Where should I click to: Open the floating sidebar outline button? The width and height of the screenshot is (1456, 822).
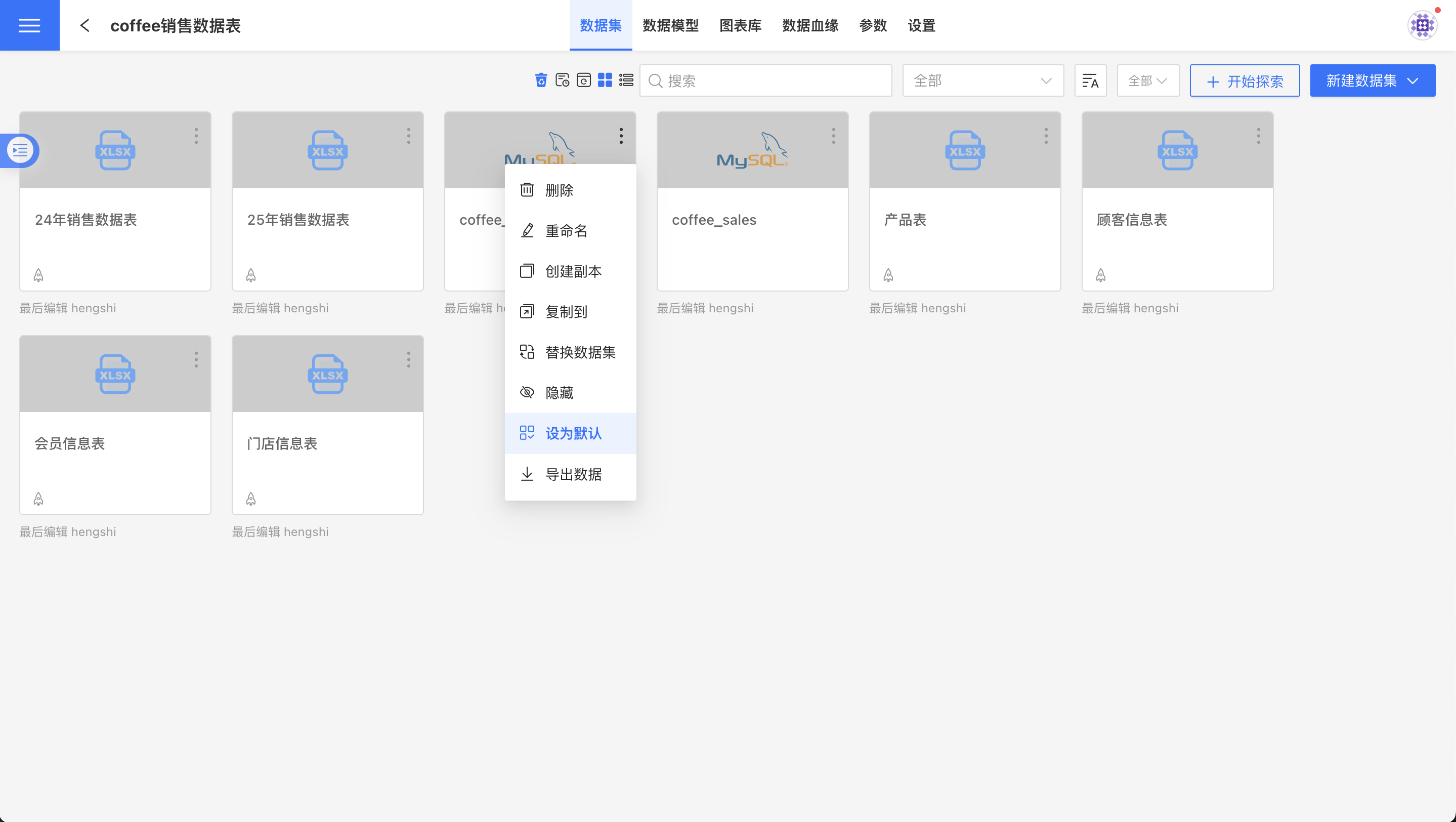pos(20,150)
